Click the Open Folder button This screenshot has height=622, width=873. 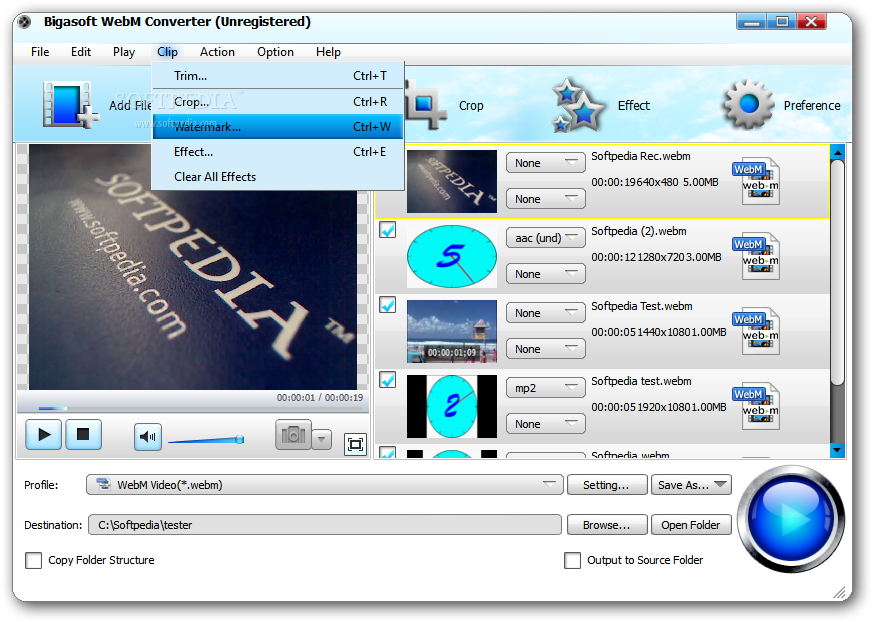pyautogui.click(x=691, y=525)
